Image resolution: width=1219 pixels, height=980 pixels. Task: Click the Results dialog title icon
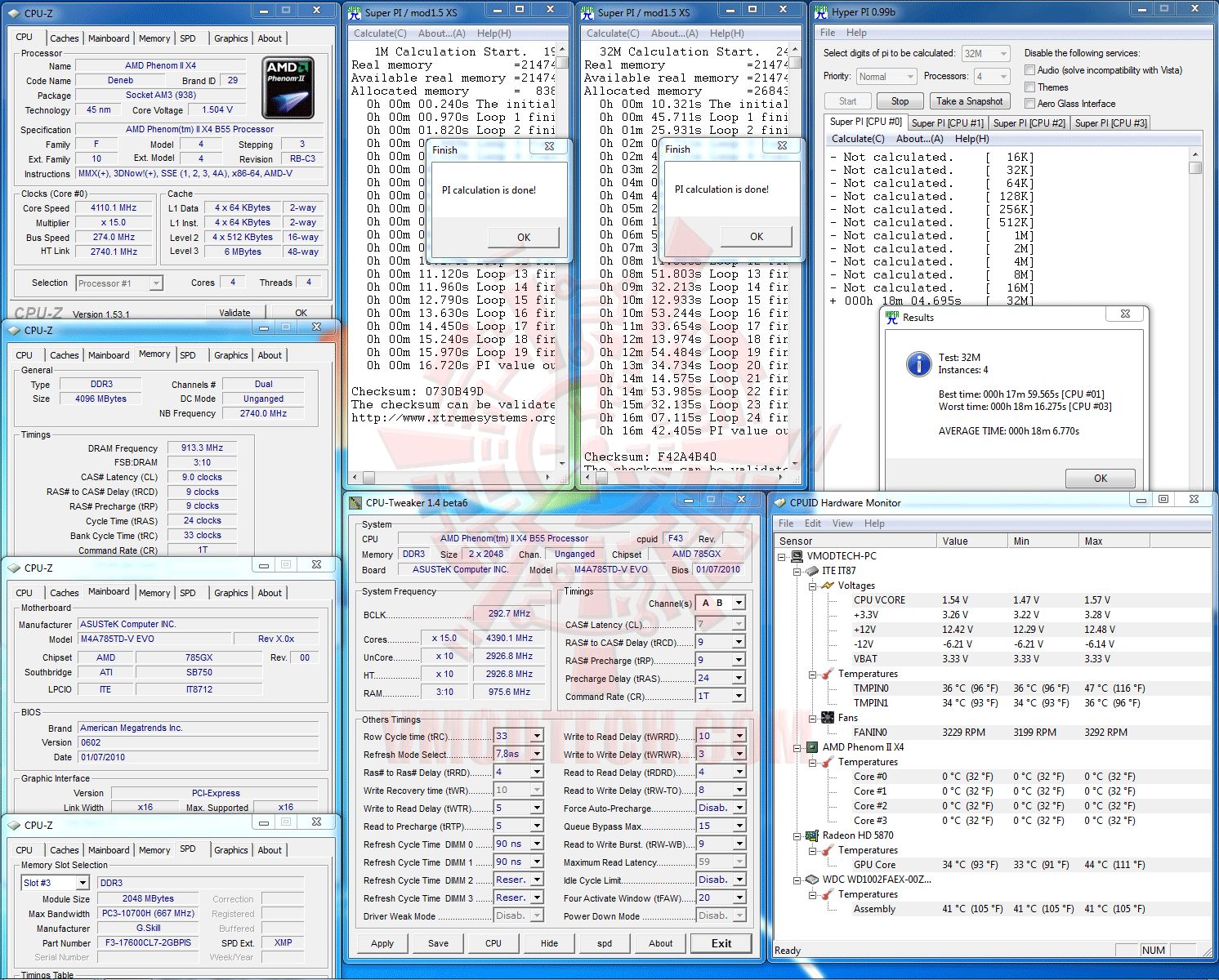[x=892, y=318]
